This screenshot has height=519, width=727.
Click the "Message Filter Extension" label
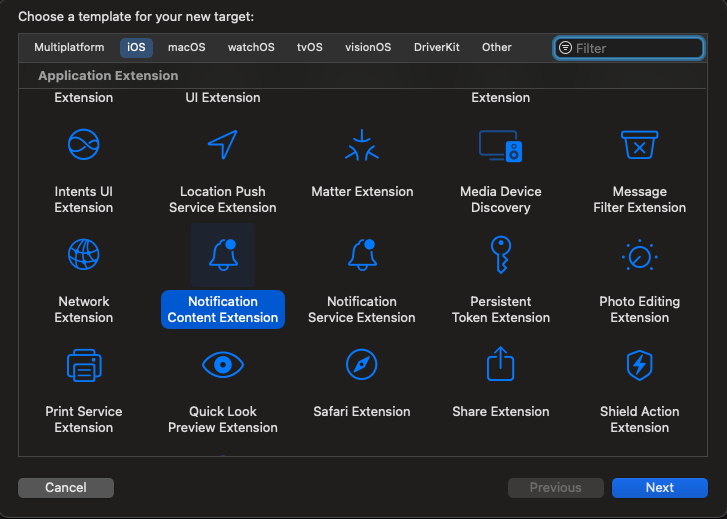[x=639, y=199]
